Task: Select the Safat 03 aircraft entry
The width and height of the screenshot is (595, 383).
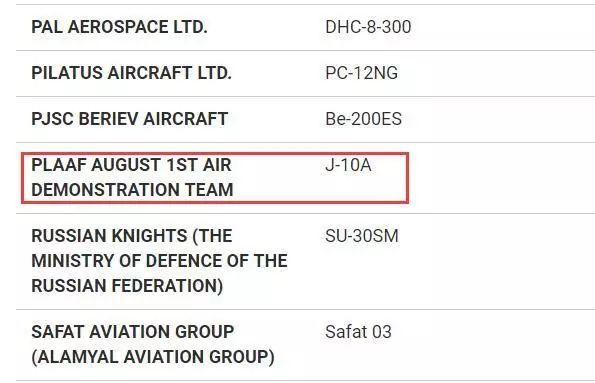Action: 358,332
